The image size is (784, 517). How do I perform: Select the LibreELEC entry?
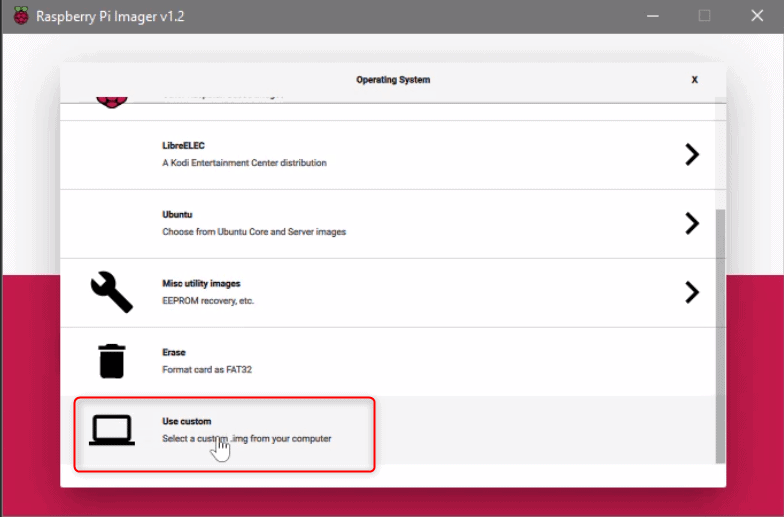(x=388, y=155)
